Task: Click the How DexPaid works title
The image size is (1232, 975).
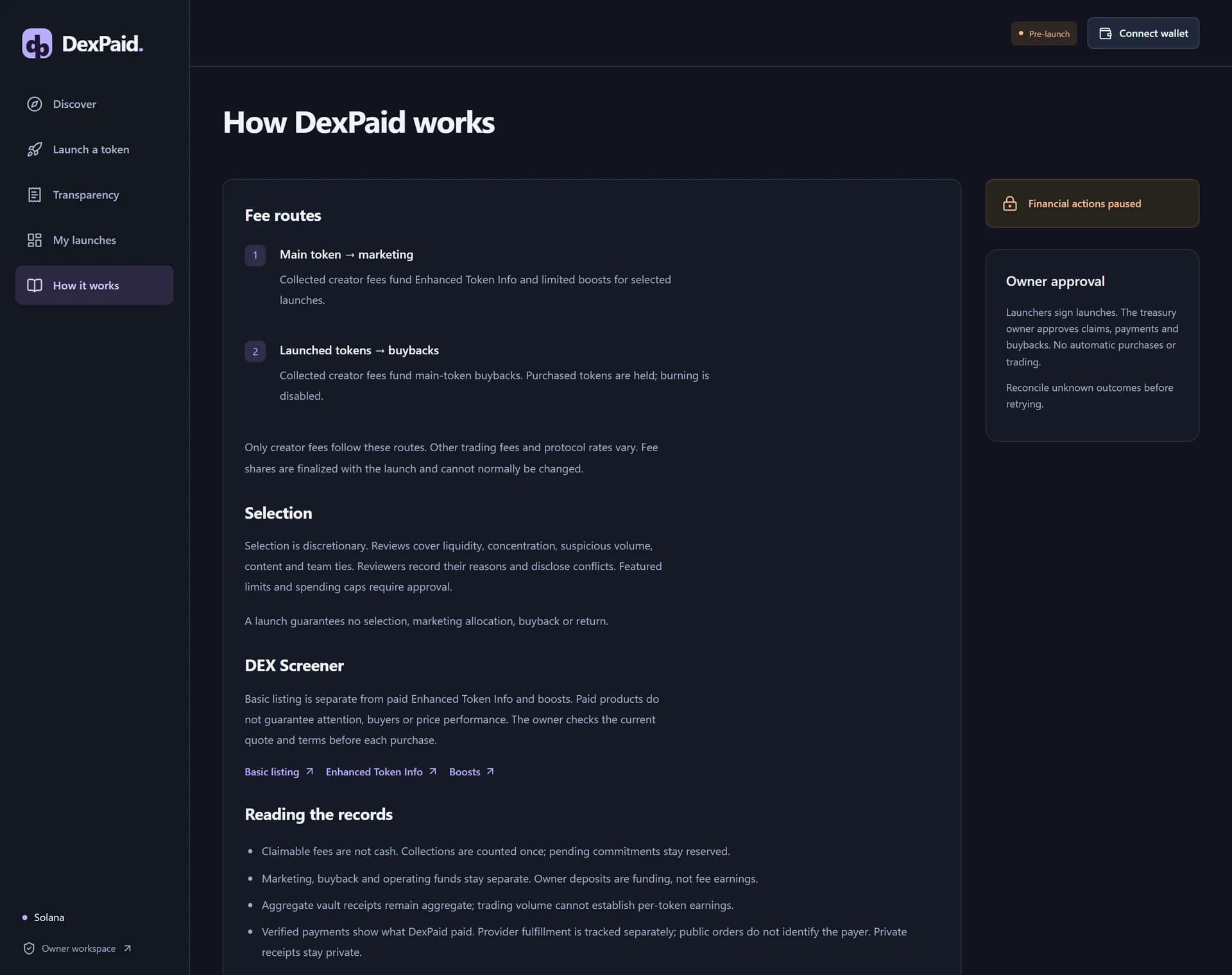Action: pos(359,122)
